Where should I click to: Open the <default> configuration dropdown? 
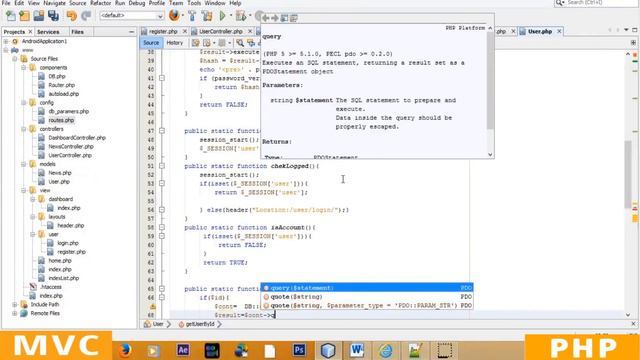pyautogui.click(x=131, y=16)
